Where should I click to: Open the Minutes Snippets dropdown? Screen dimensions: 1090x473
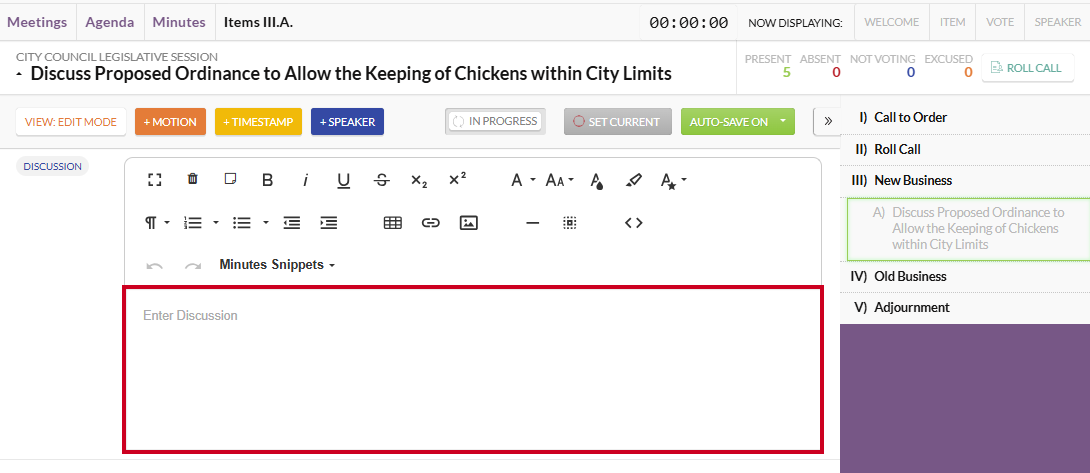click(x=277, y=264)
